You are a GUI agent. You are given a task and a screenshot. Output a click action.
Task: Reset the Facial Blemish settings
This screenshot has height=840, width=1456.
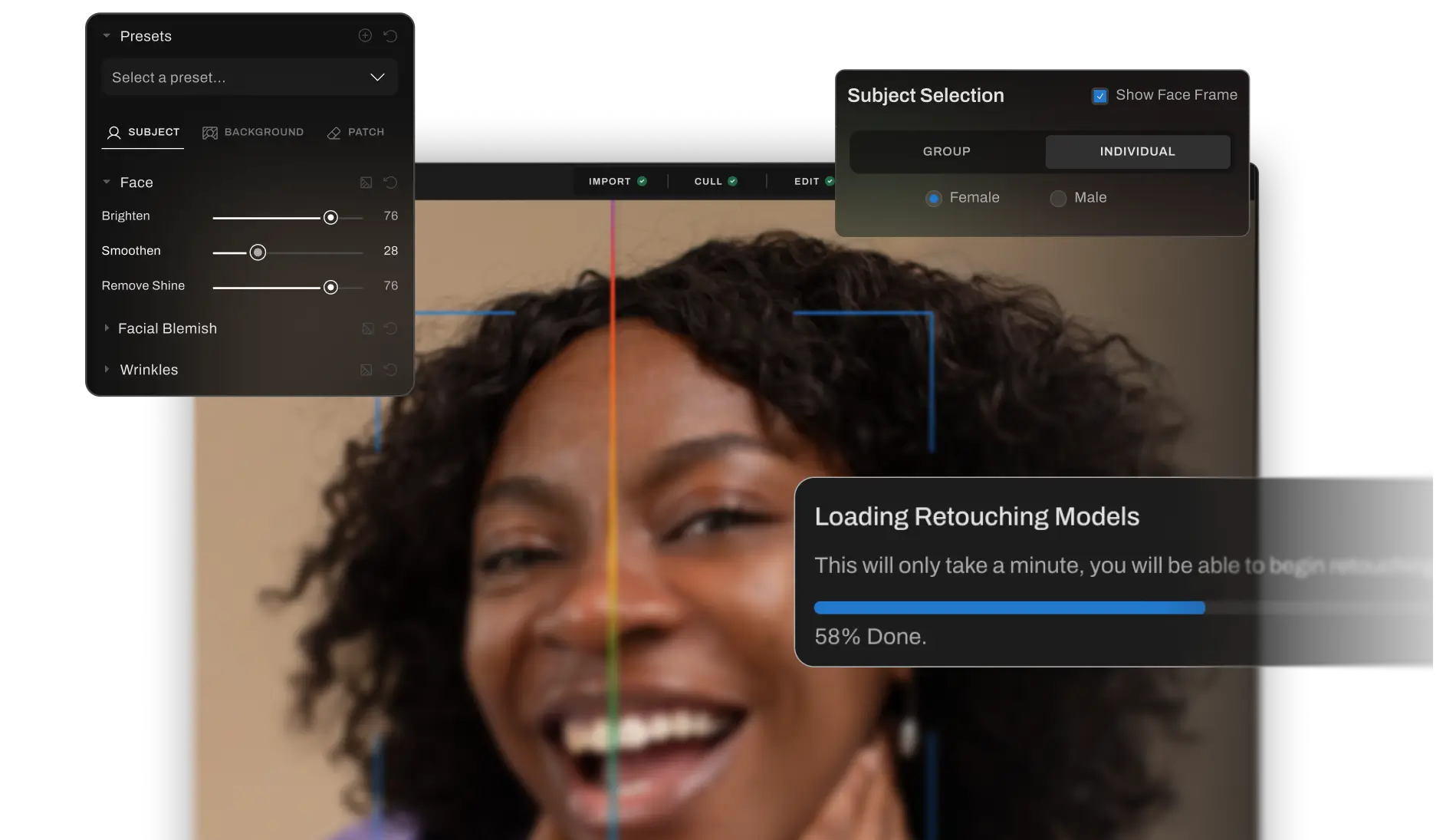click(x=390, y=328)
